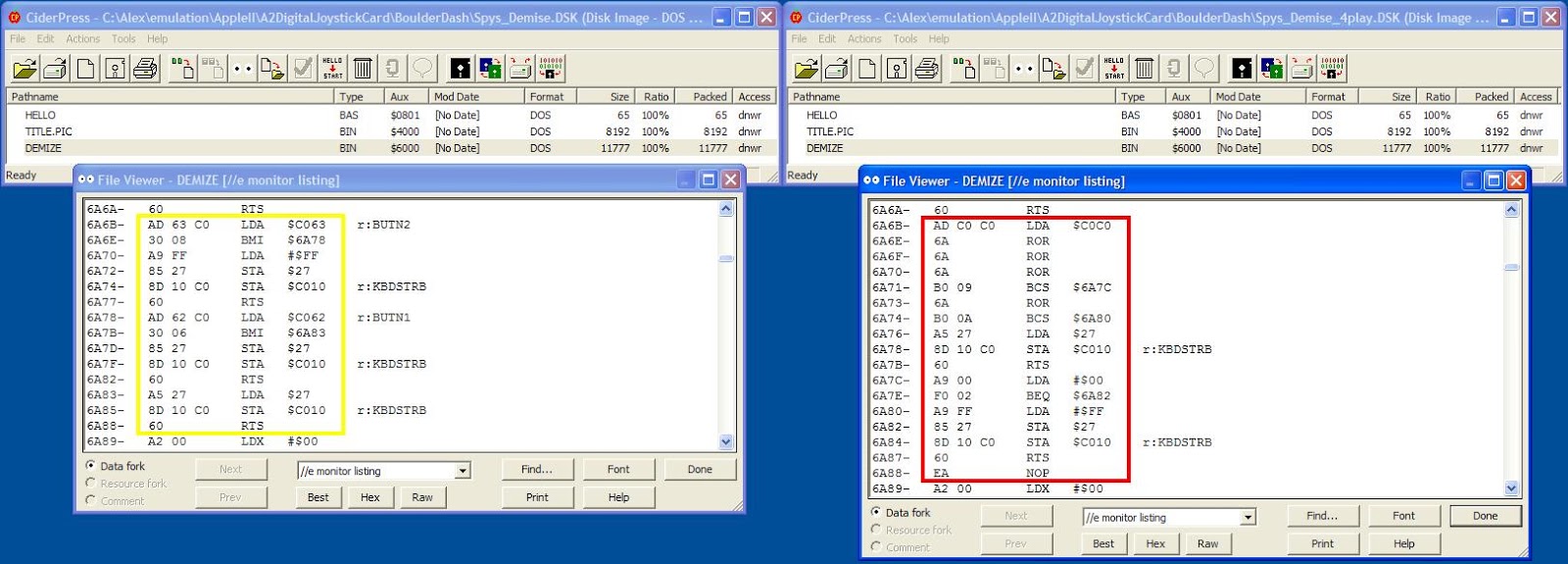The height and width of the screenshot is (564, 1568).
Task: Click Hex button in Spys_Demise.DSK File Viewer
Action: point(369,497)
